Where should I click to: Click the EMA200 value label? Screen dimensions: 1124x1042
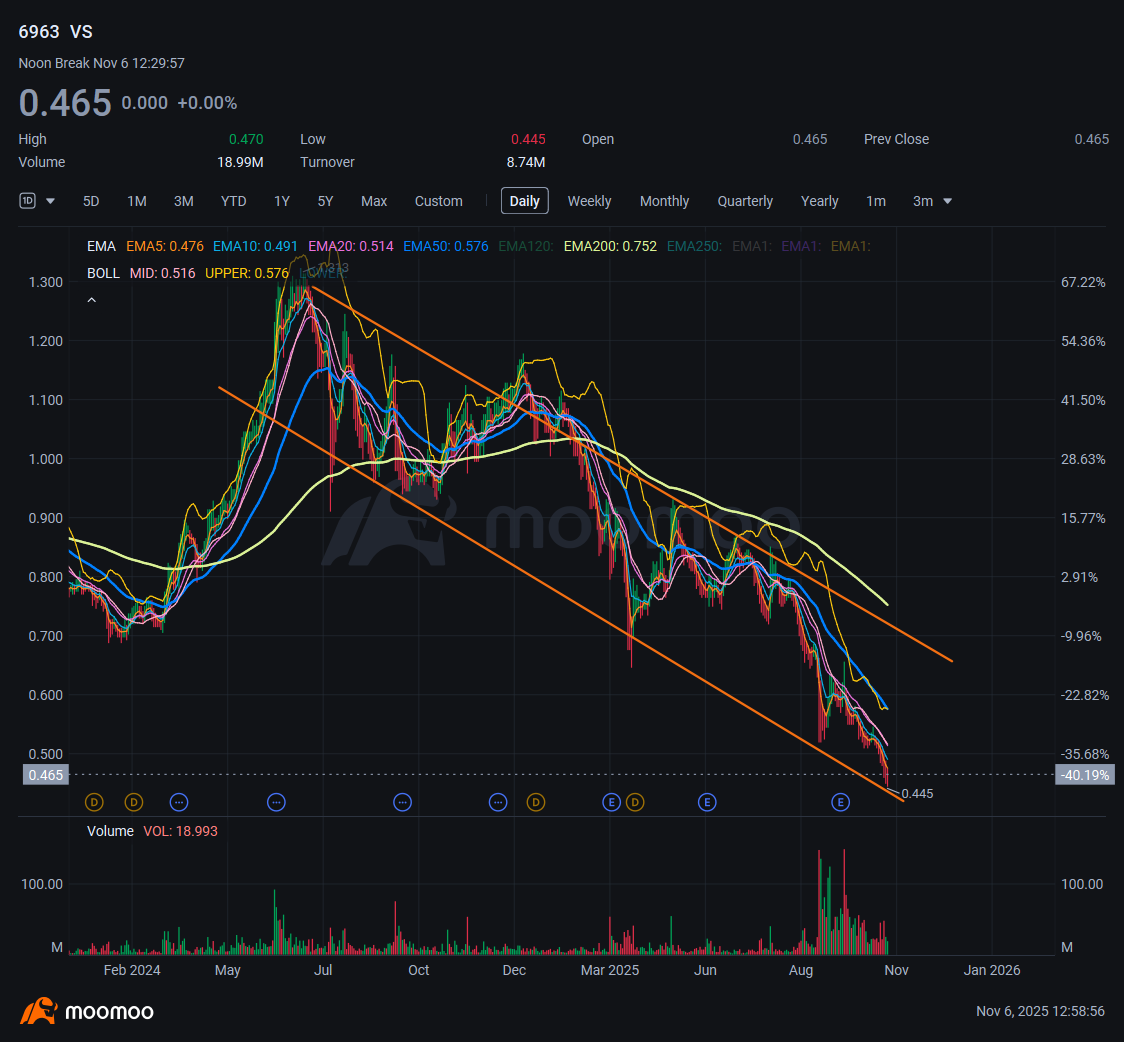coord(610,247)
